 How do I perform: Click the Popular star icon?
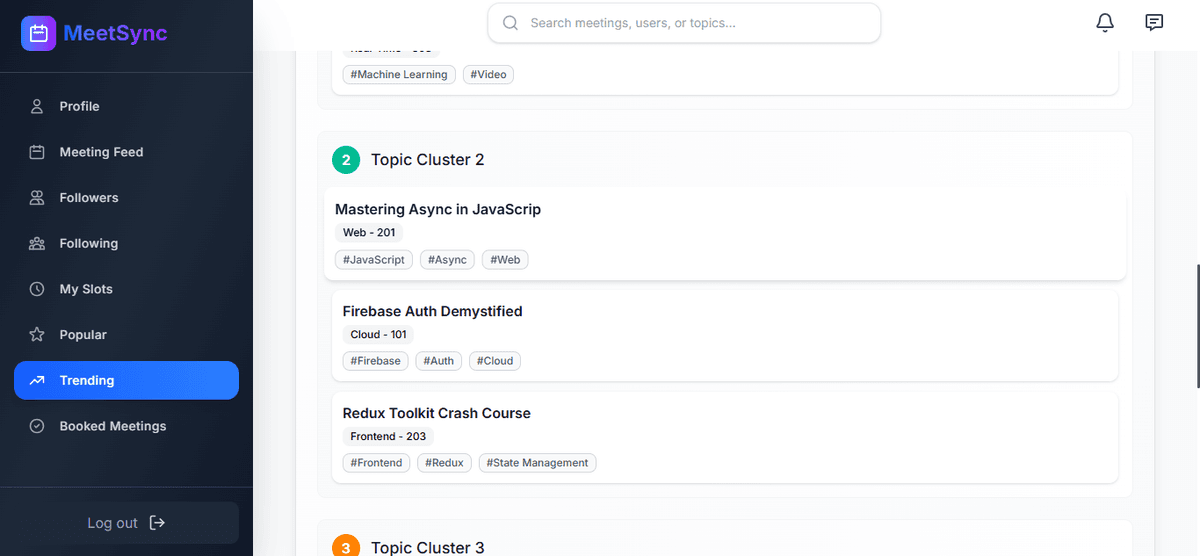click(x=37, y=335)
